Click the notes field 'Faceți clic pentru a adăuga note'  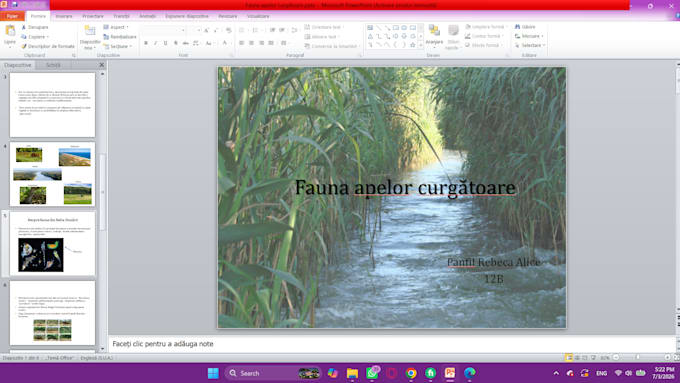(392, 344)
